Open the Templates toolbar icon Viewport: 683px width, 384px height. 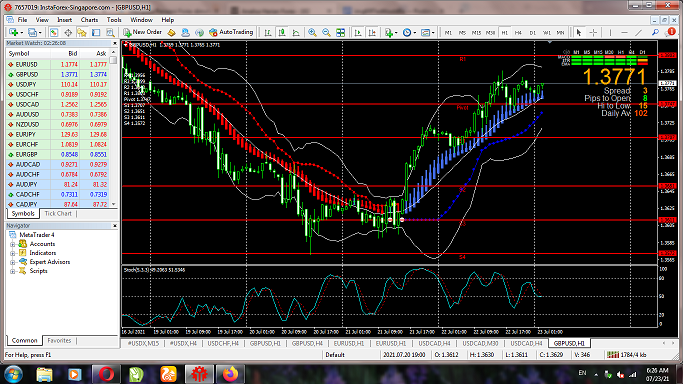pyautogui.click(x=426, y=32)
